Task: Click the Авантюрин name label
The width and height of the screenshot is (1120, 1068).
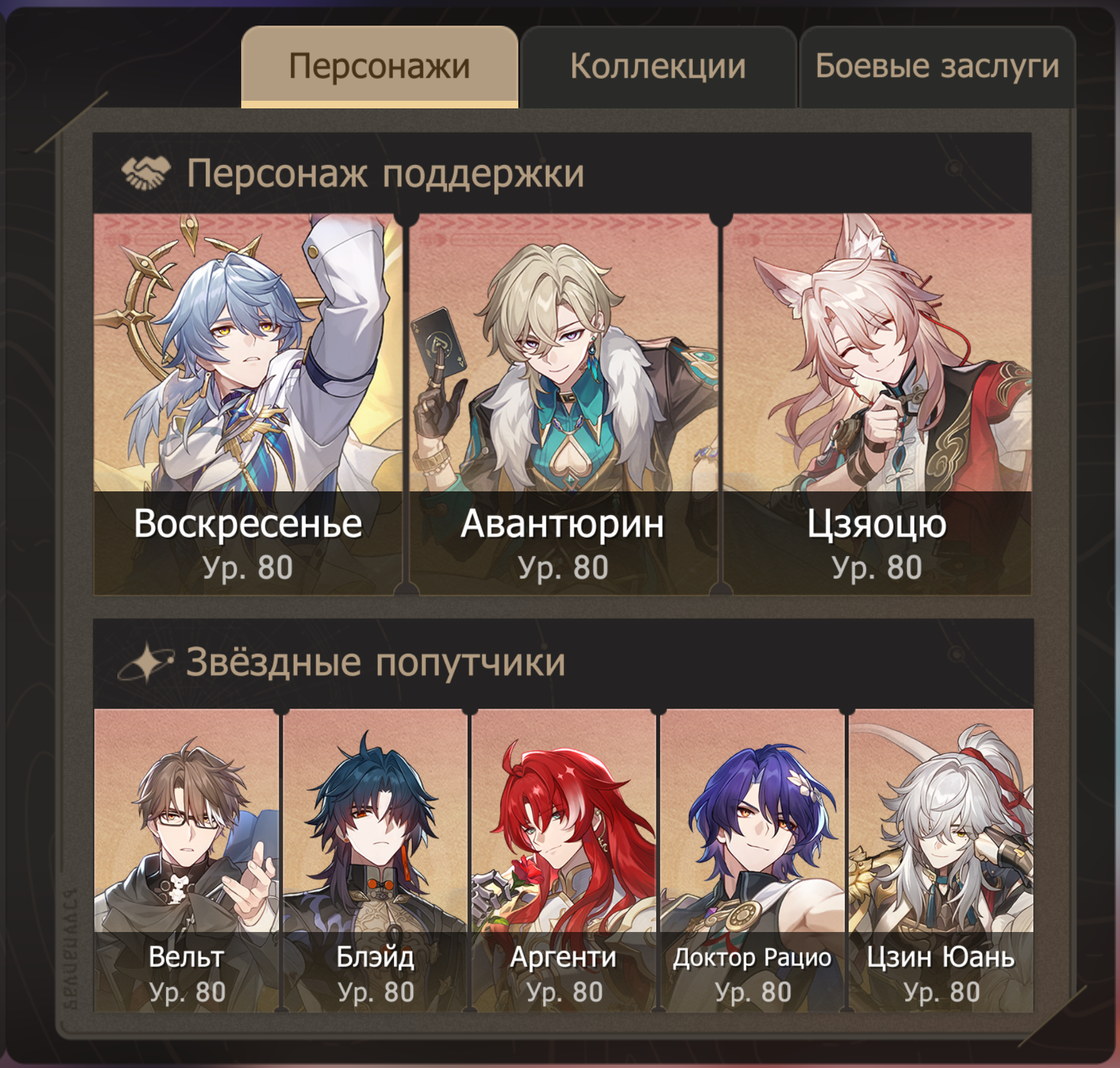Action: point(563,523)
